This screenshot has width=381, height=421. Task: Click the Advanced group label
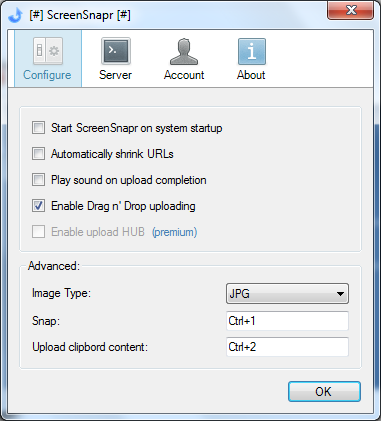(x=54, y=266)
